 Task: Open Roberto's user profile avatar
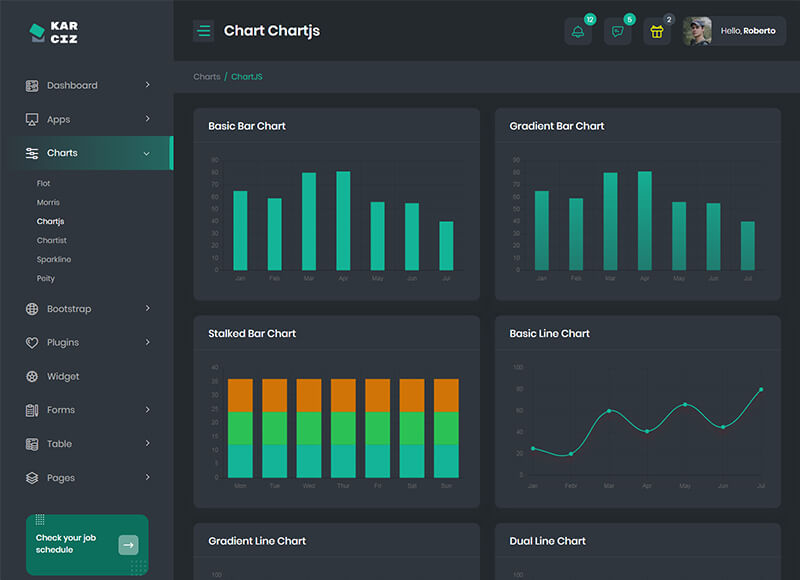697,31
